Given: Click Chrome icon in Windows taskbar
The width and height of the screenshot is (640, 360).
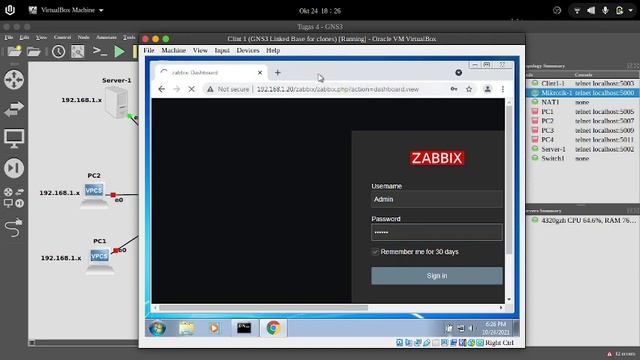Looking at the screenshot, I should point(273,328).
